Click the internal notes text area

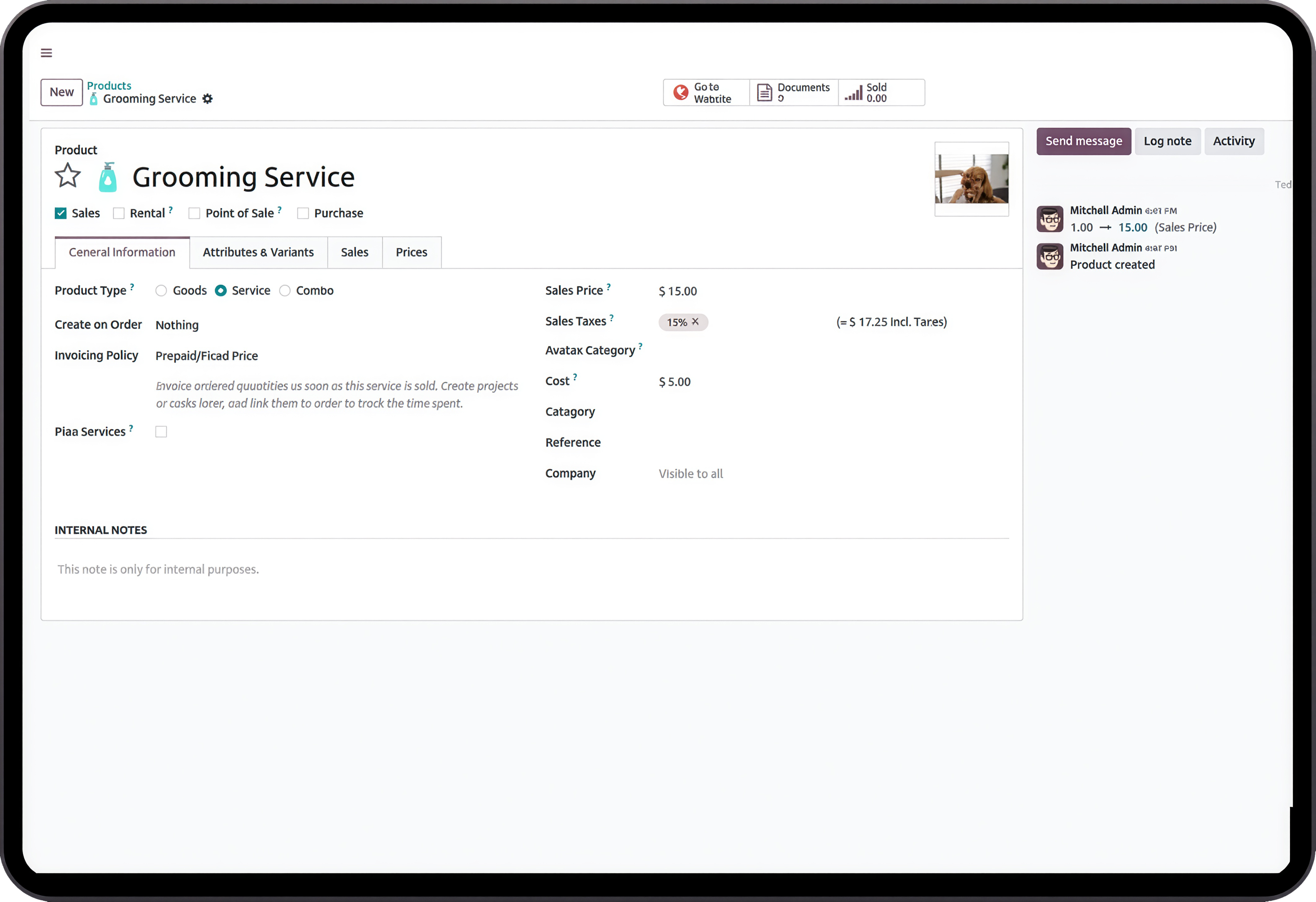(532, 569)
